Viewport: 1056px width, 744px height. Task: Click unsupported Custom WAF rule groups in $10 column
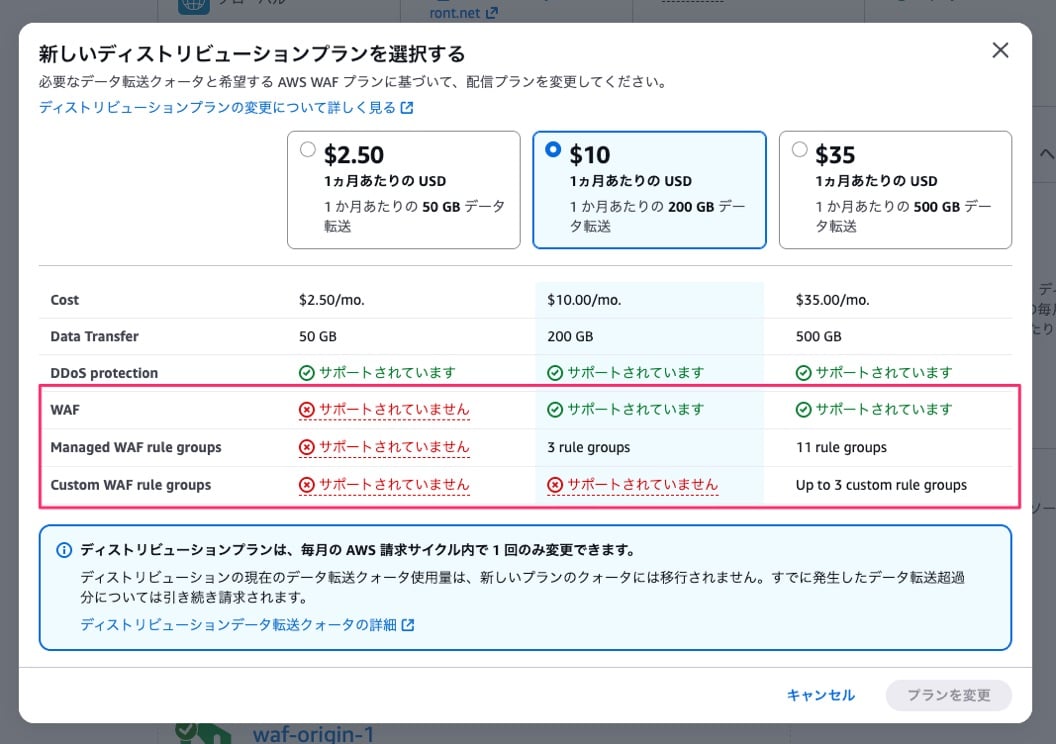point(632,485)
